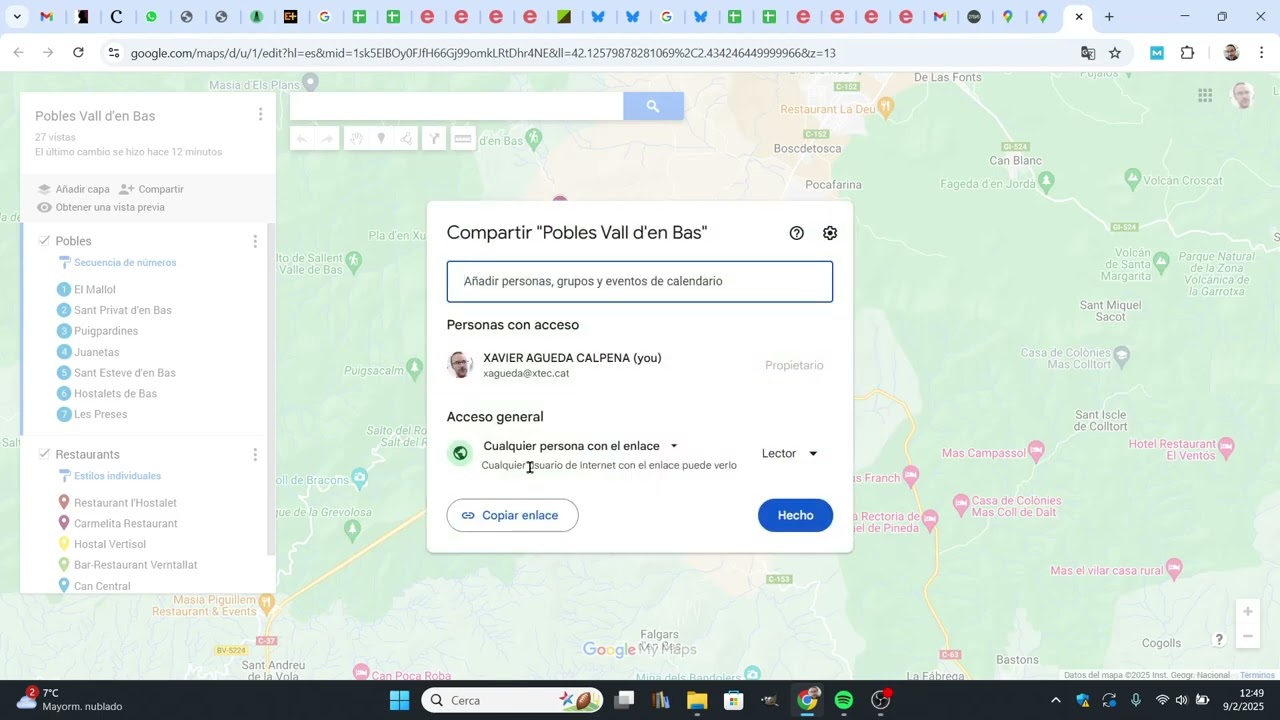This screenshot has width=1280, height=720.
Task: Open map help question mark
Action: coord(1219,639)
